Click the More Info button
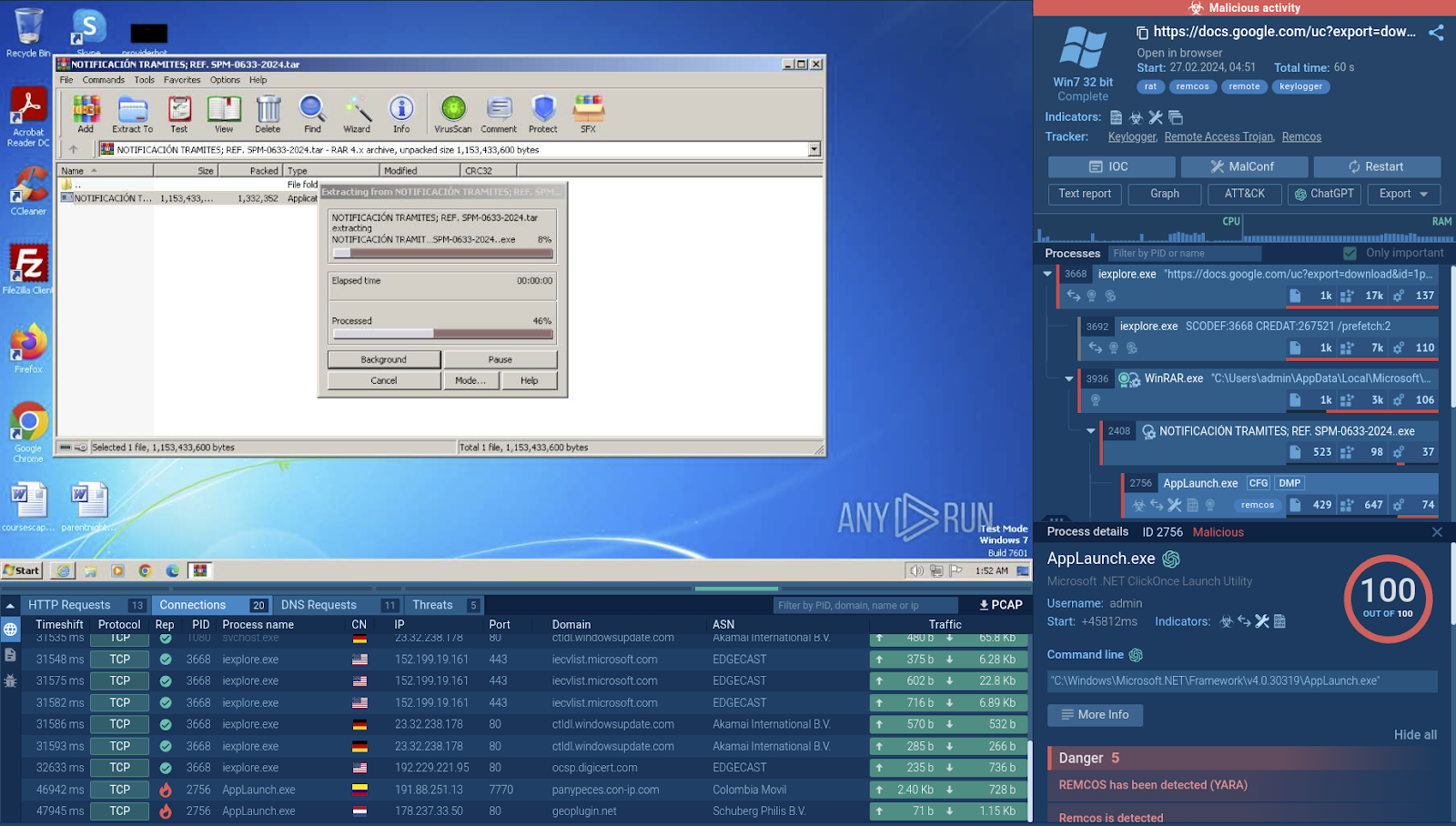Screen dimensions: 1456x826 (x=1095, y=715)
